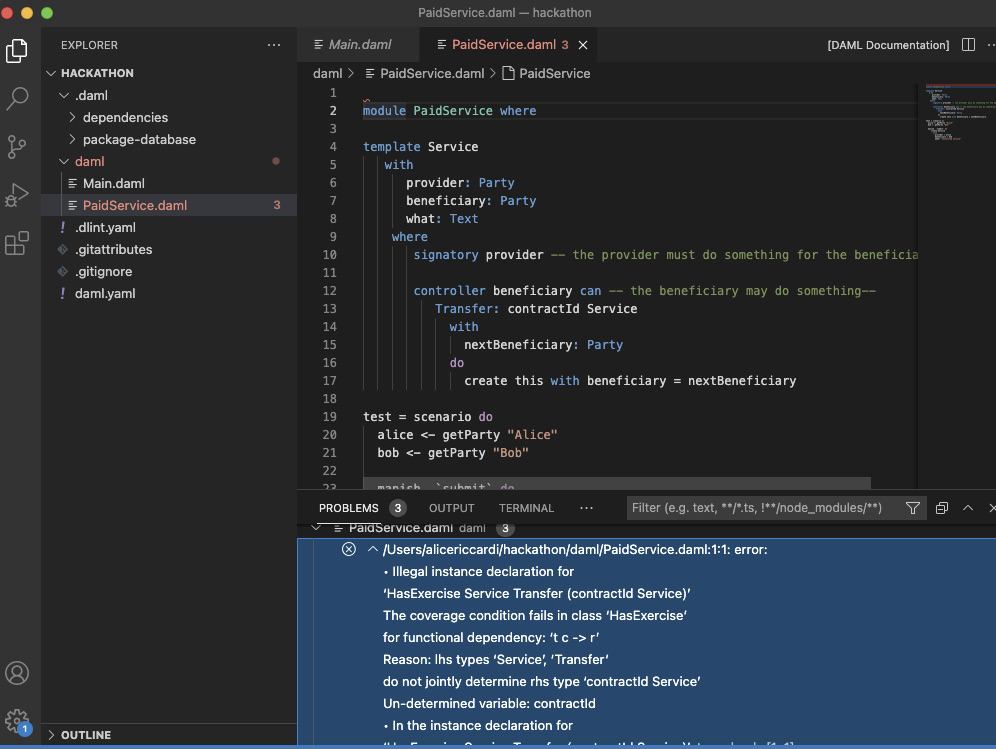Open the Explorer view in activity bar

pos(17,50)
